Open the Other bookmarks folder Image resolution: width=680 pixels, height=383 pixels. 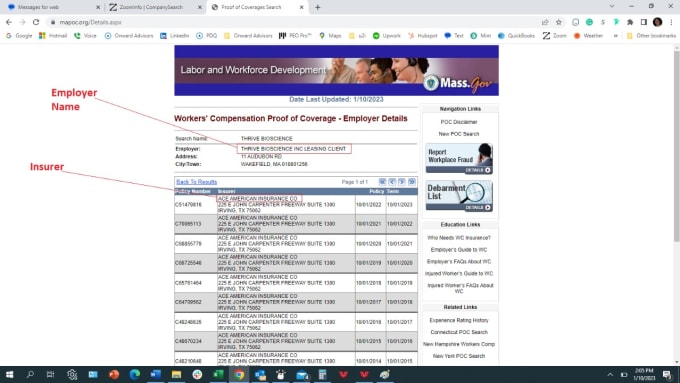pos(651,36)
